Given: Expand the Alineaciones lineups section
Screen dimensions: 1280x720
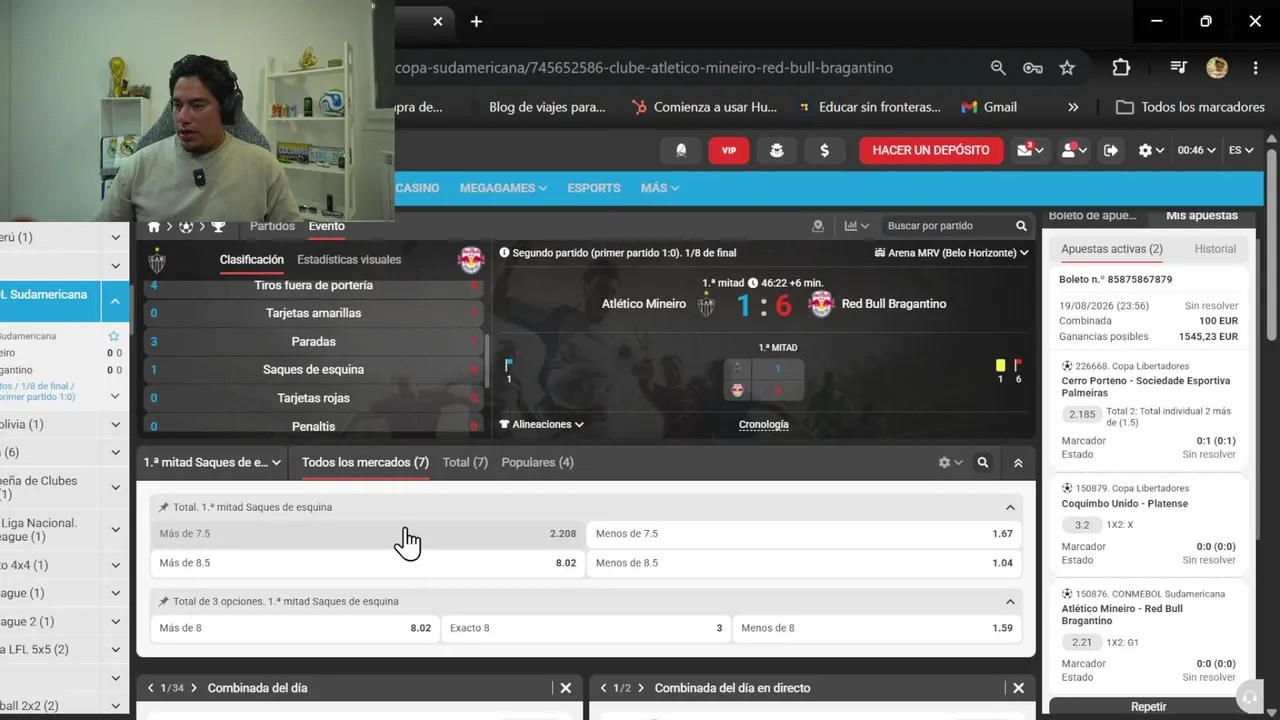Looking at the screenshot, I should [x=542, y=424].
